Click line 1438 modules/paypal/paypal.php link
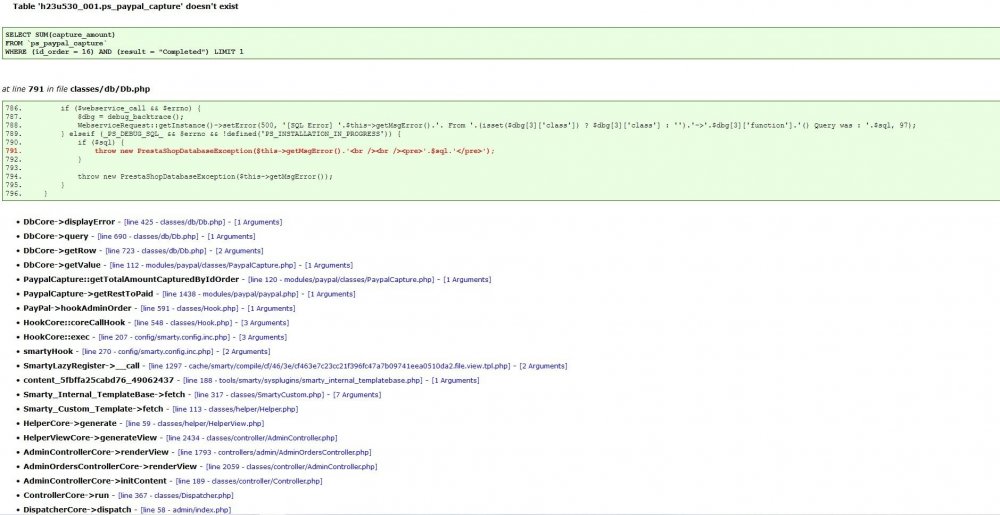The height and width of the screenshot is (515, 1000). tap(230, 294)
